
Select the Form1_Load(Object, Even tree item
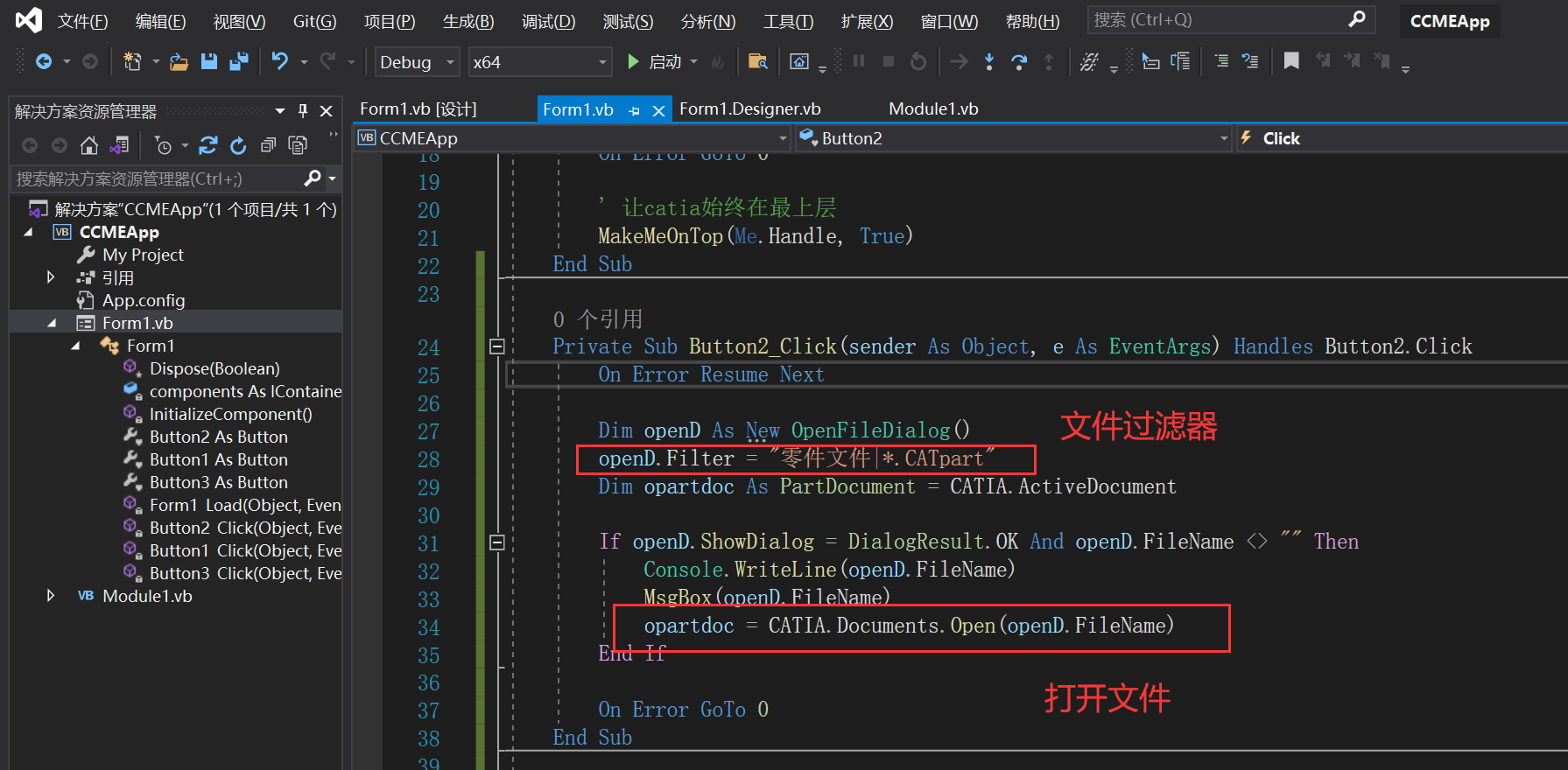246,505
